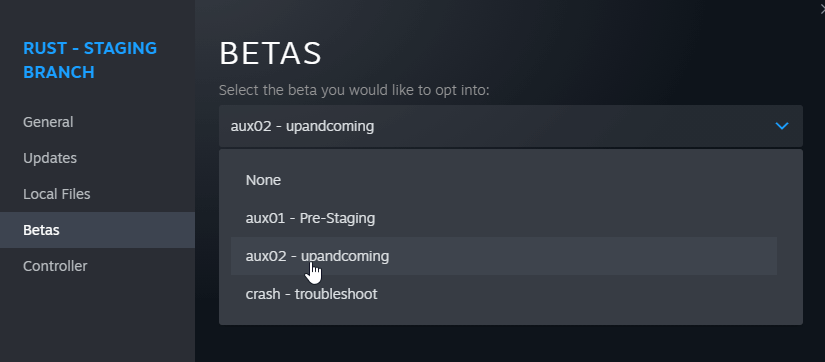Click the BETAS page heading
This screenshot has width=825, height=362.
(270, 54)
